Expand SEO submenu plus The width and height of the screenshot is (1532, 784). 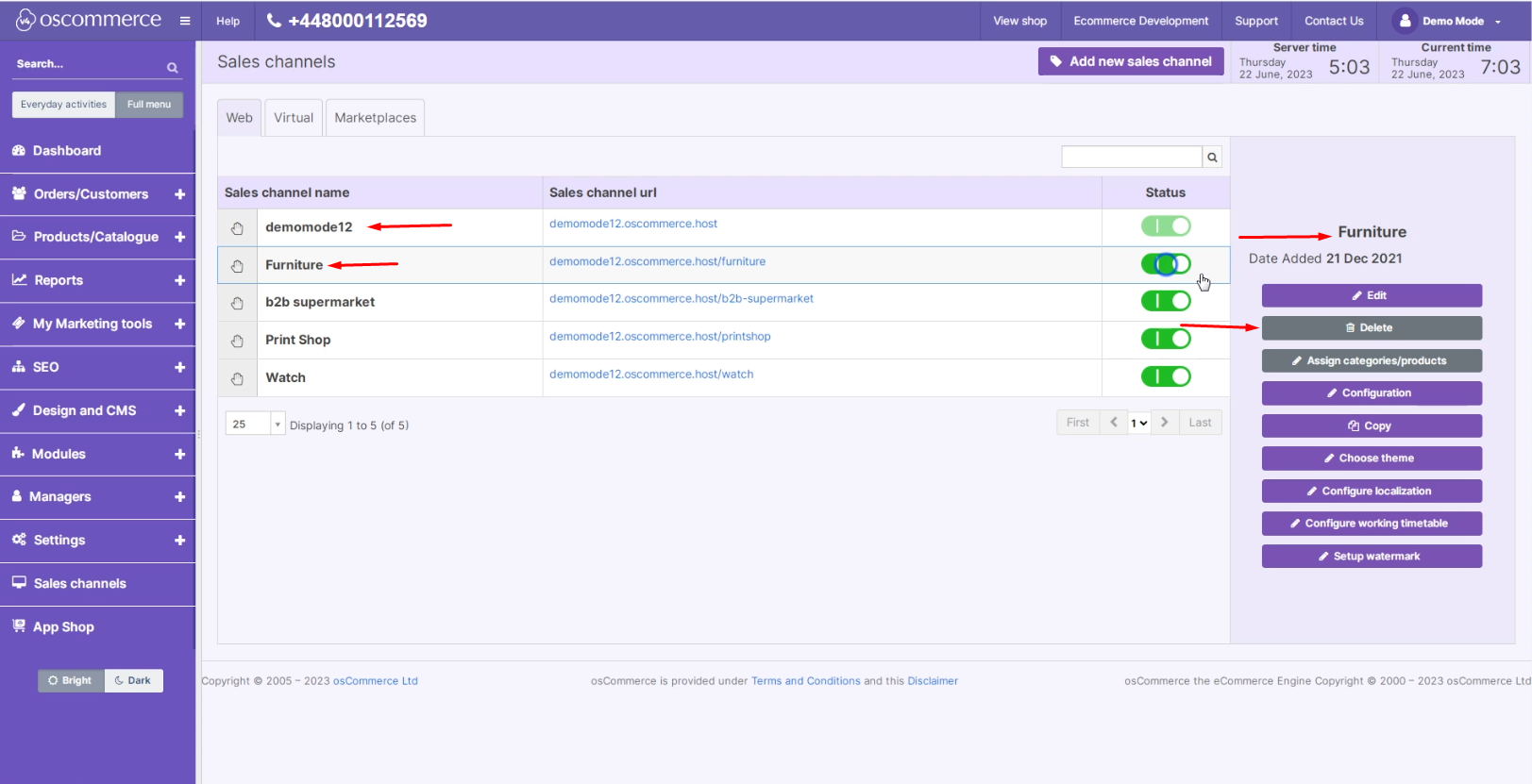tap(179, 367)
